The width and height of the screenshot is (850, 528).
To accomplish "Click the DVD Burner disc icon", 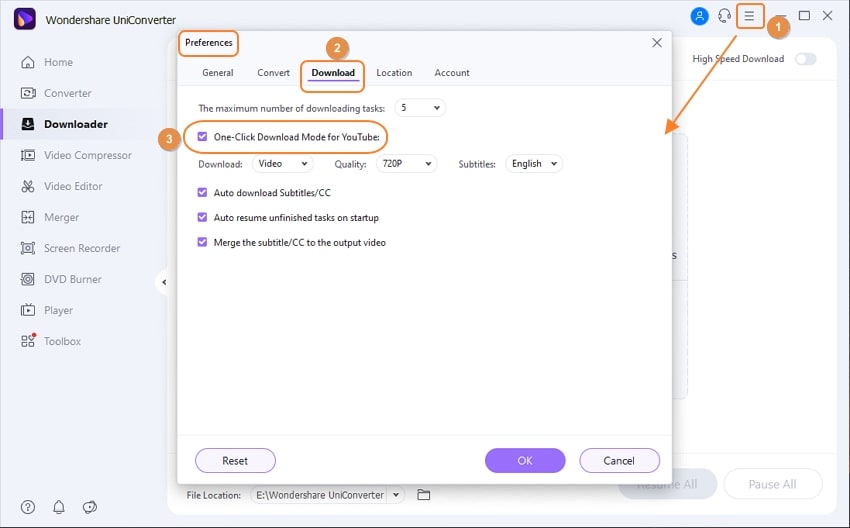I will click(28, 279).
